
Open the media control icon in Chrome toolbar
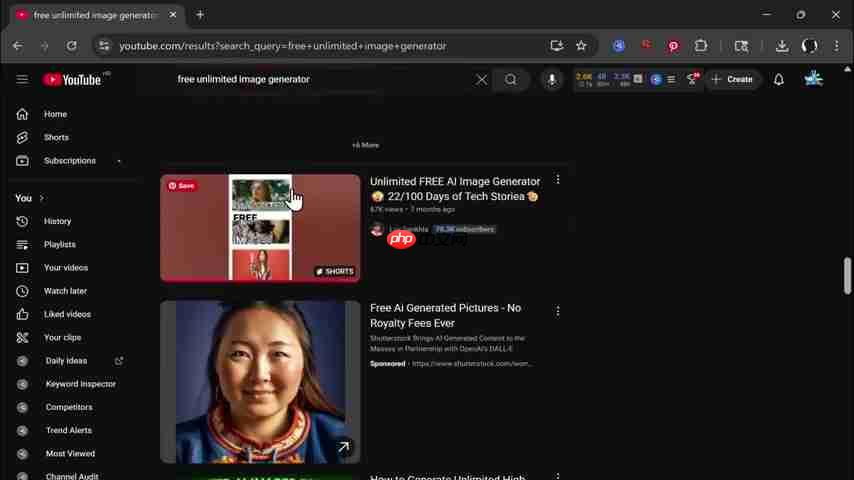[x=741, y=46]
